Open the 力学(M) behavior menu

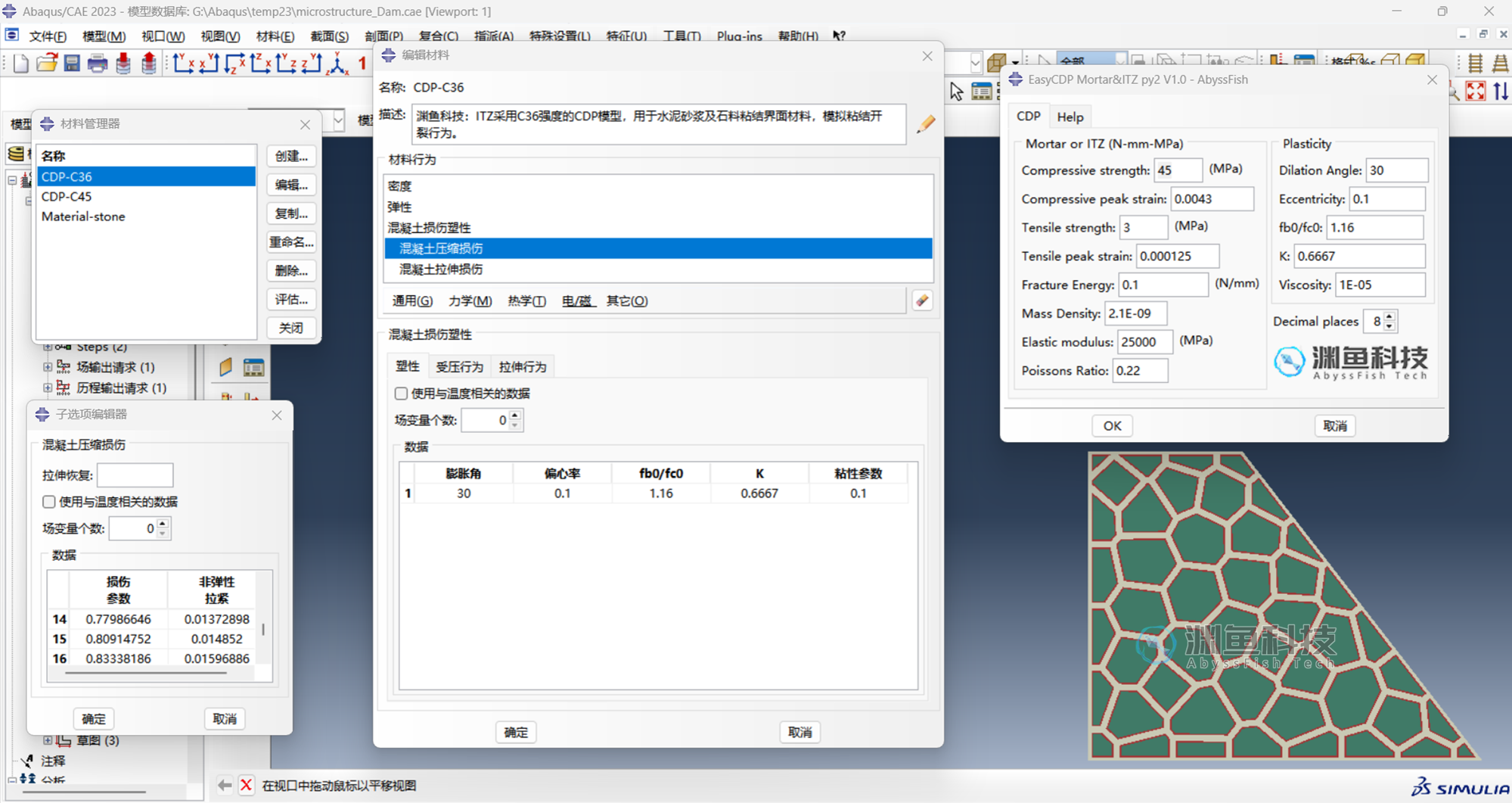tap(470, 300)
